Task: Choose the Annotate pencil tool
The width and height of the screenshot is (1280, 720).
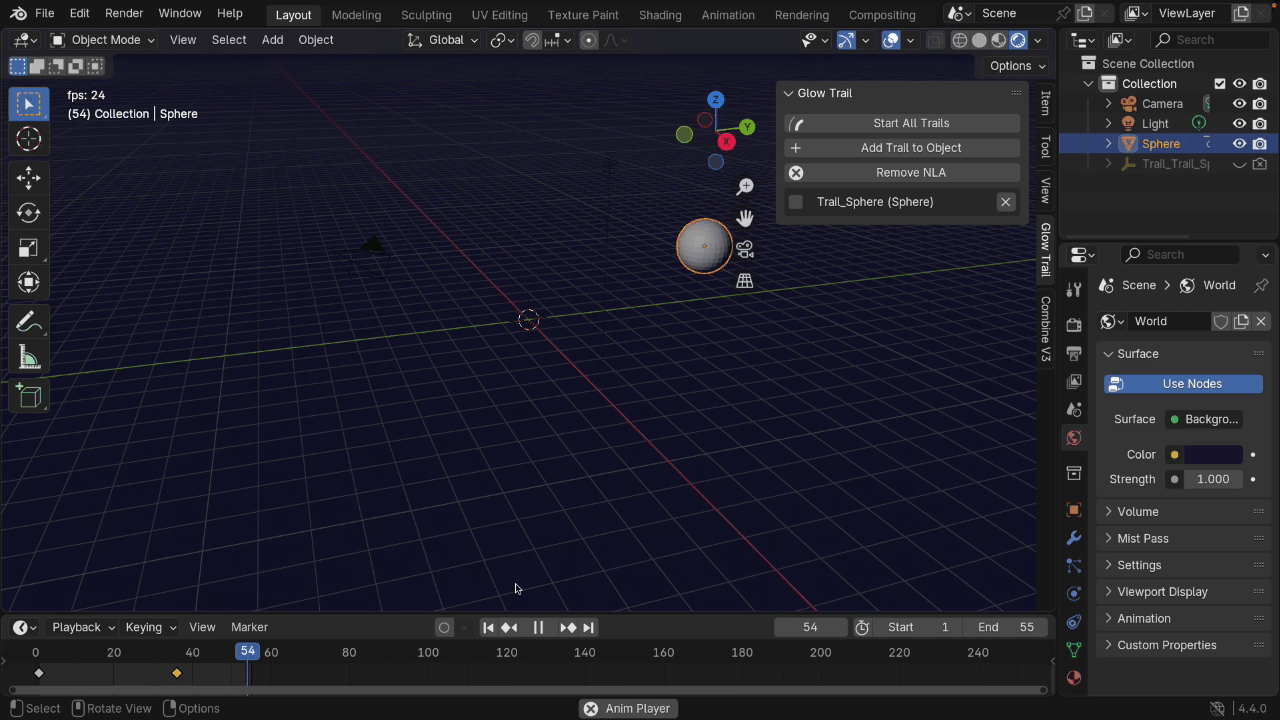Action: (28, 322)
